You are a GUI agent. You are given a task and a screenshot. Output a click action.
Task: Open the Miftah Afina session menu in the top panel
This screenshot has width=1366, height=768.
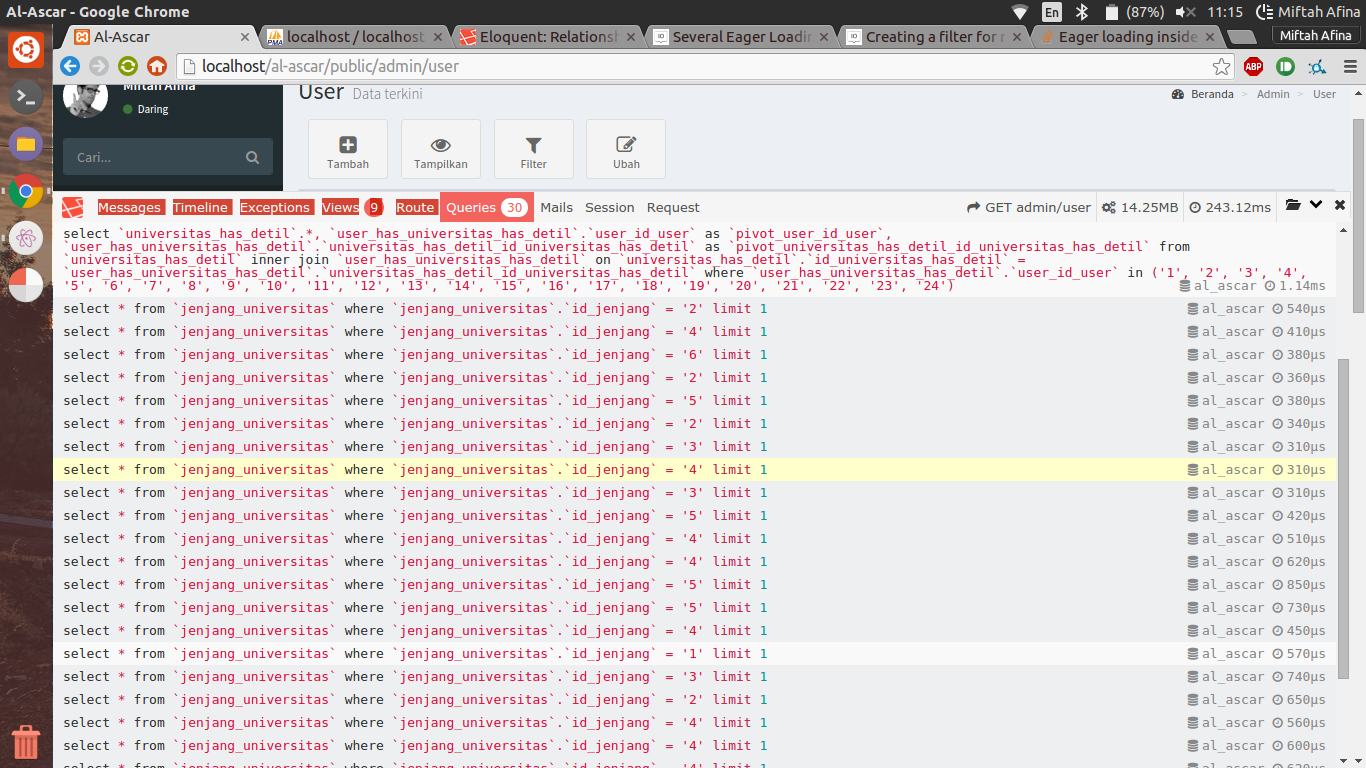[1310, 12]
